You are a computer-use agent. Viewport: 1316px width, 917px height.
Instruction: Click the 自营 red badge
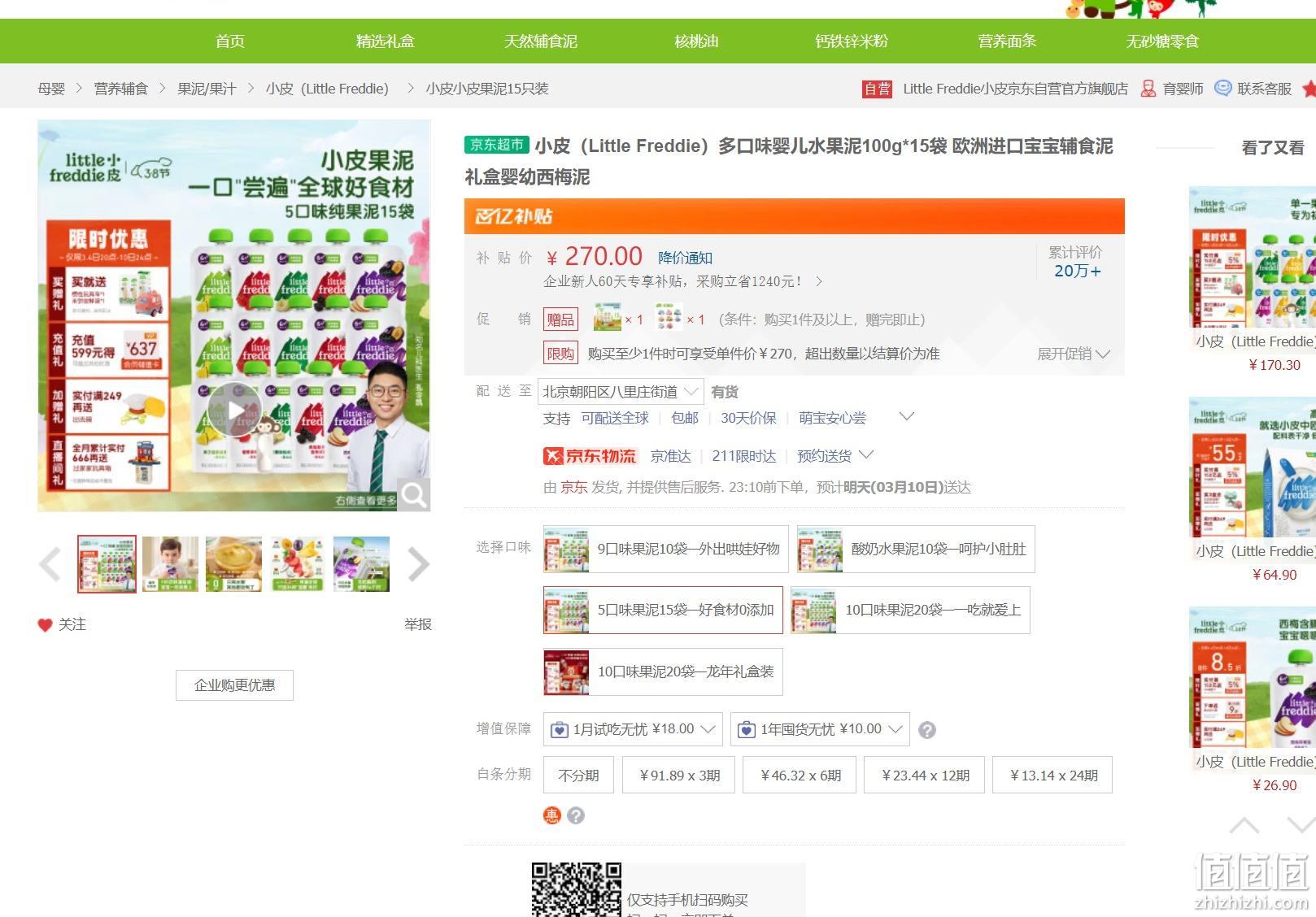pos(877,89)
